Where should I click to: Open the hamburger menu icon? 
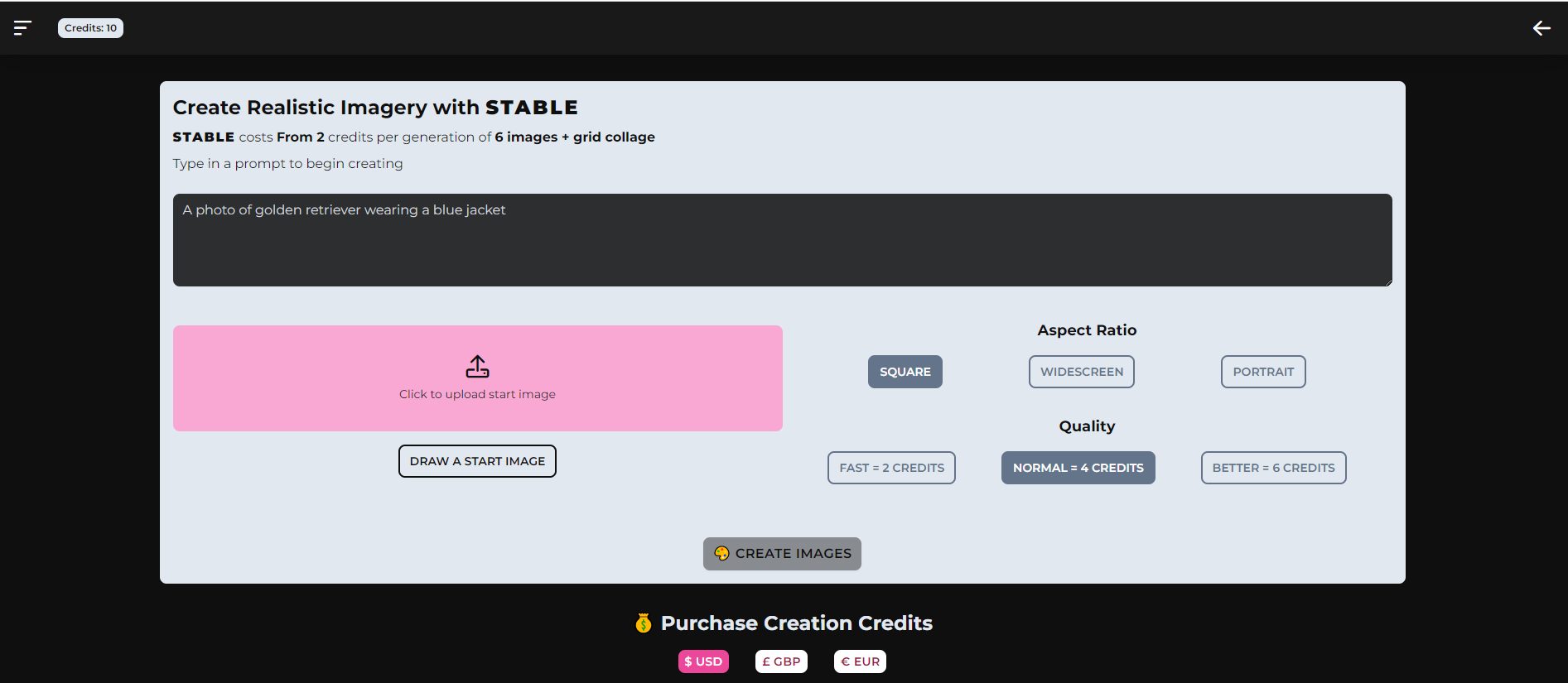pos(22,28)
